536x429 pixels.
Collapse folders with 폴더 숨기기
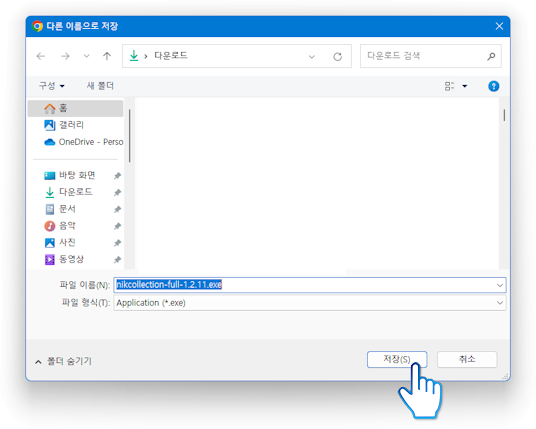point(63,361)
